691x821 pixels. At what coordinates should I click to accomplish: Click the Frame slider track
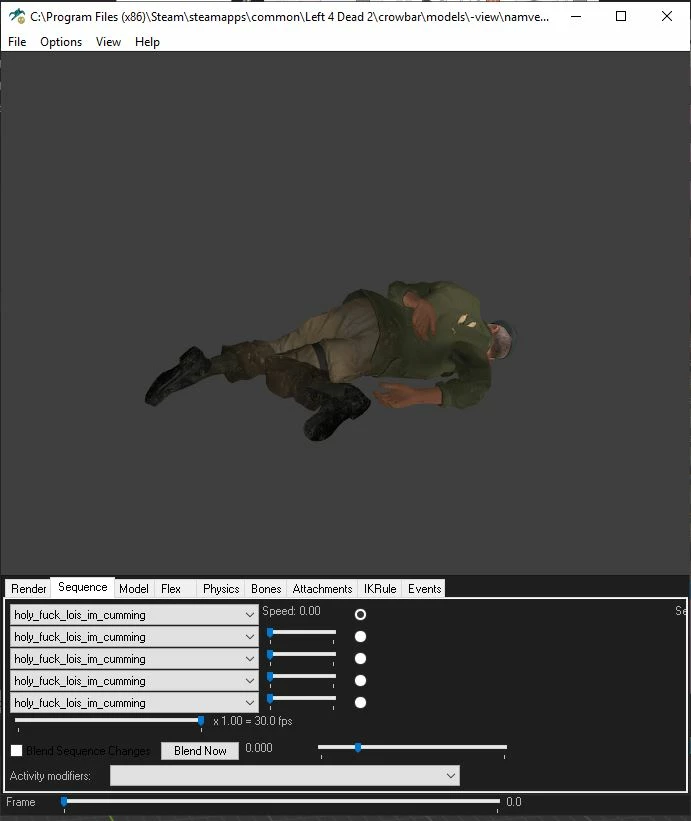[x=280, y=801]
